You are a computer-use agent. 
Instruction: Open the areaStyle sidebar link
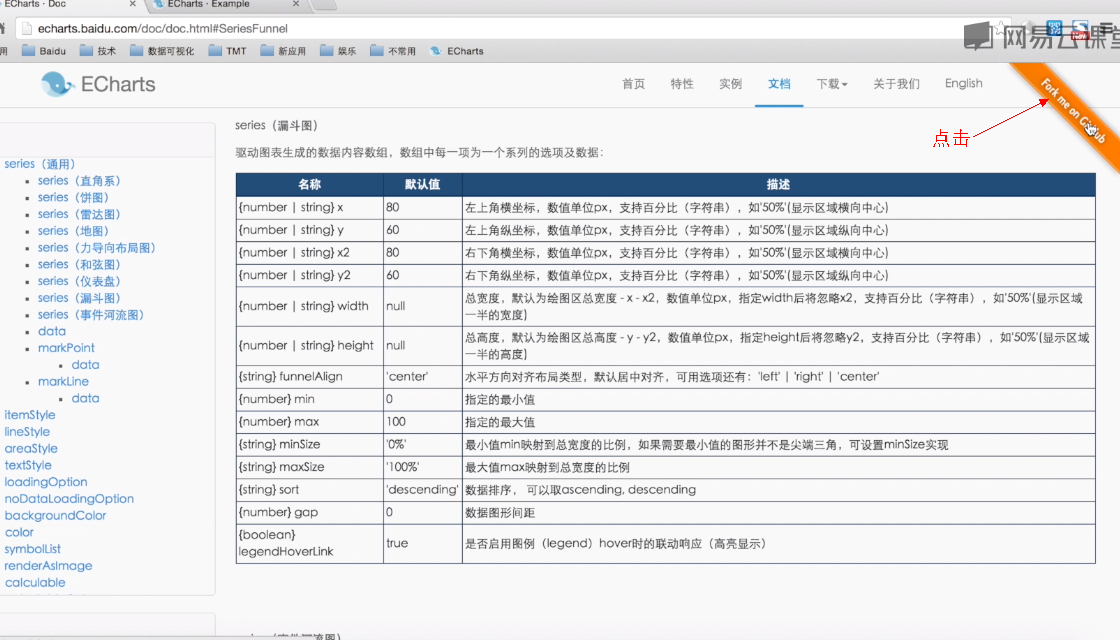[x=31, y=449]
